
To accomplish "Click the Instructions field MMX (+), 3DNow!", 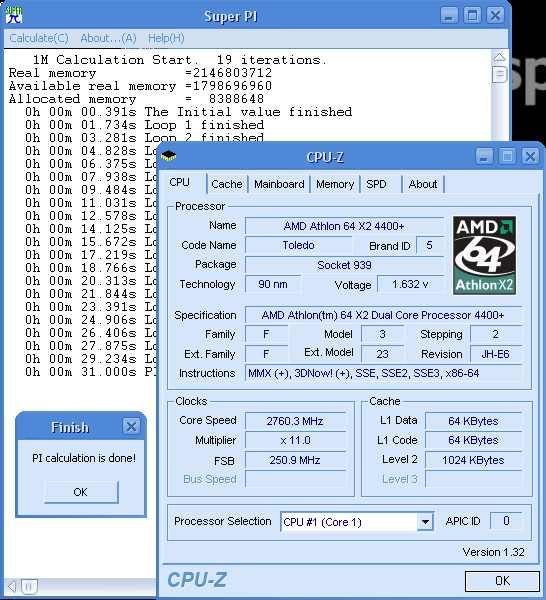I will coord(383,373).
